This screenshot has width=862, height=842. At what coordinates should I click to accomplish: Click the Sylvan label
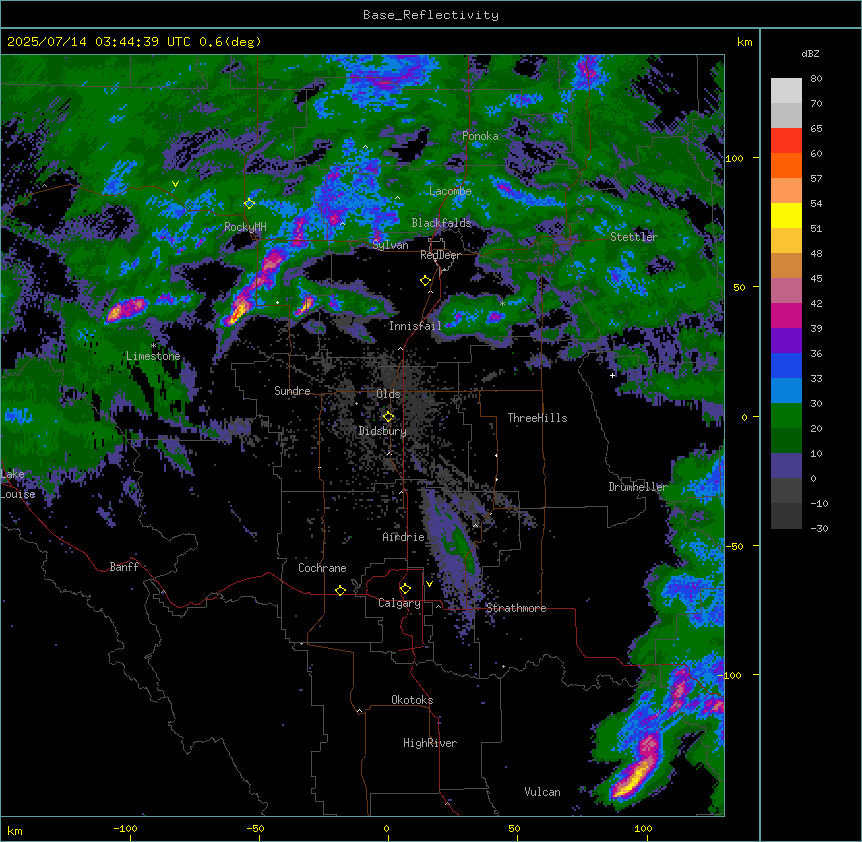pyautogui.click(x=390, y=245)
